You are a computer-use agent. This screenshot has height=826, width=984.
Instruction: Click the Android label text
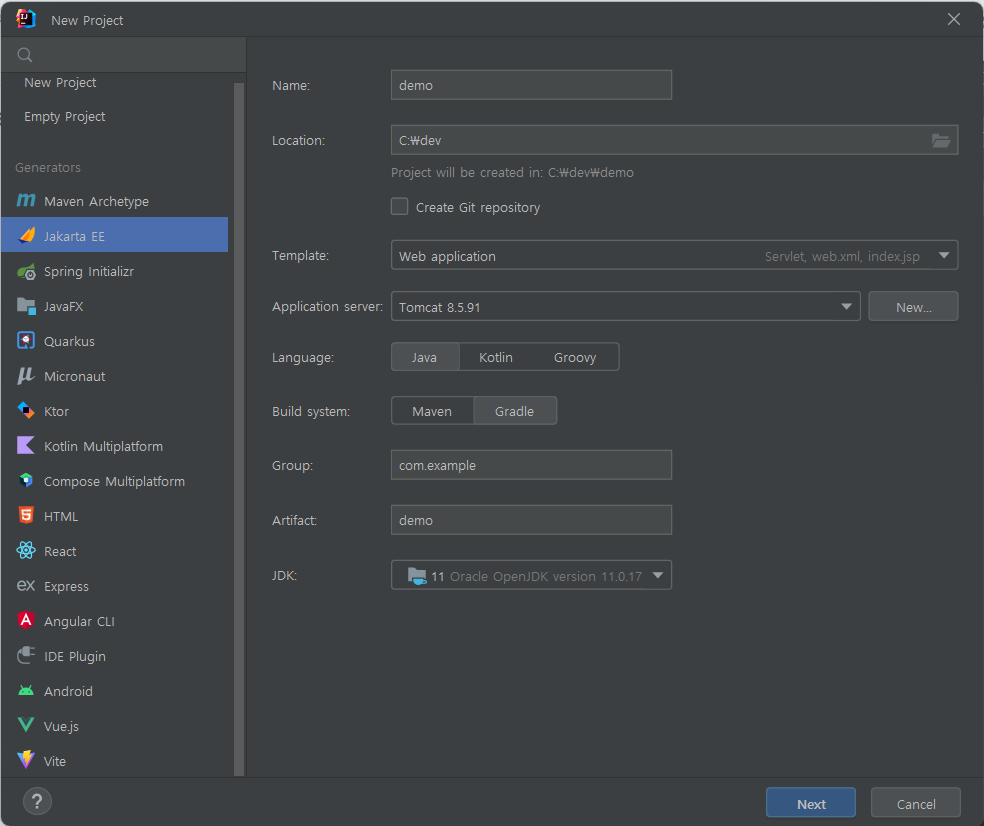pos(68,691)
